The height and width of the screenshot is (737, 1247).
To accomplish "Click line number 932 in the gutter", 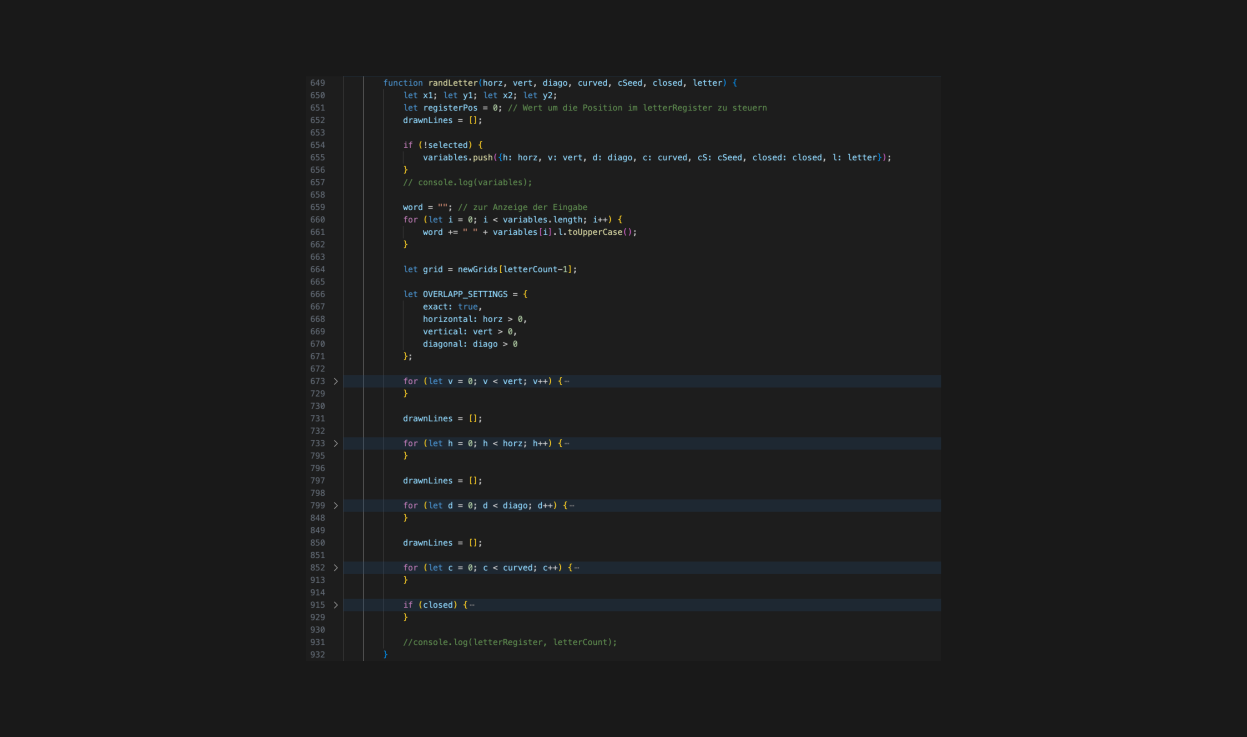I will tap(317, 655).
